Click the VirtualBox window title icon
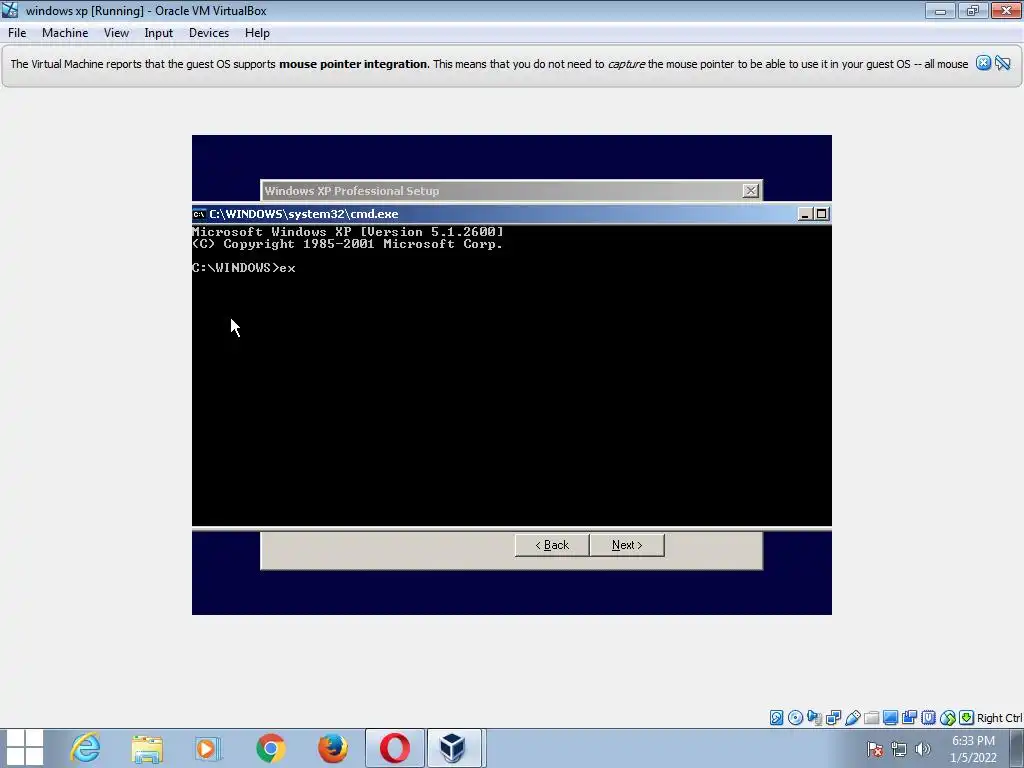This screenshot has width=1024, height=768. click(x=10, y=10)
